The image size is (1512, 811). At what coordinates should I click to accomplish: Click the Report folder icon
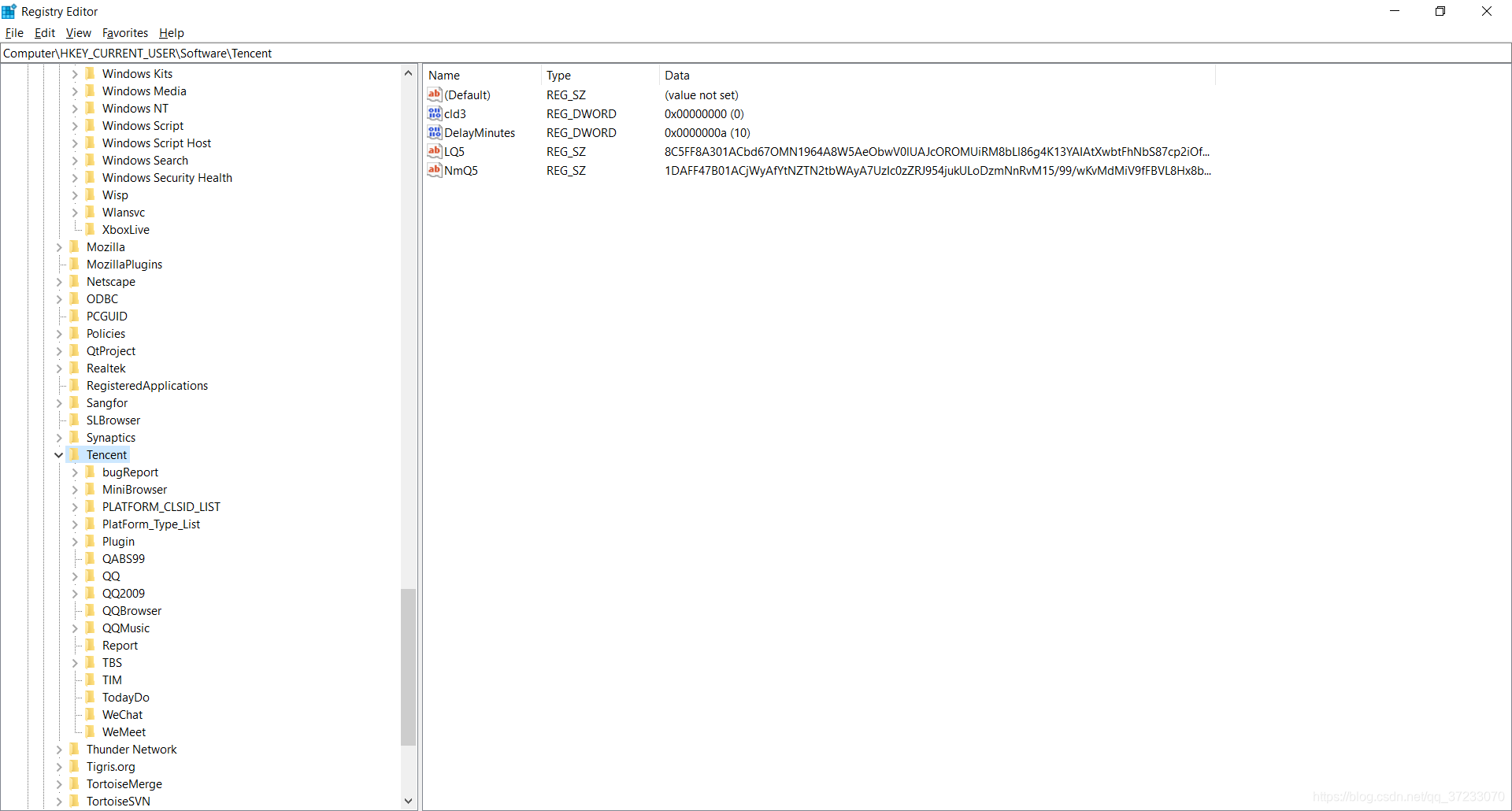[x=91, y=645]
